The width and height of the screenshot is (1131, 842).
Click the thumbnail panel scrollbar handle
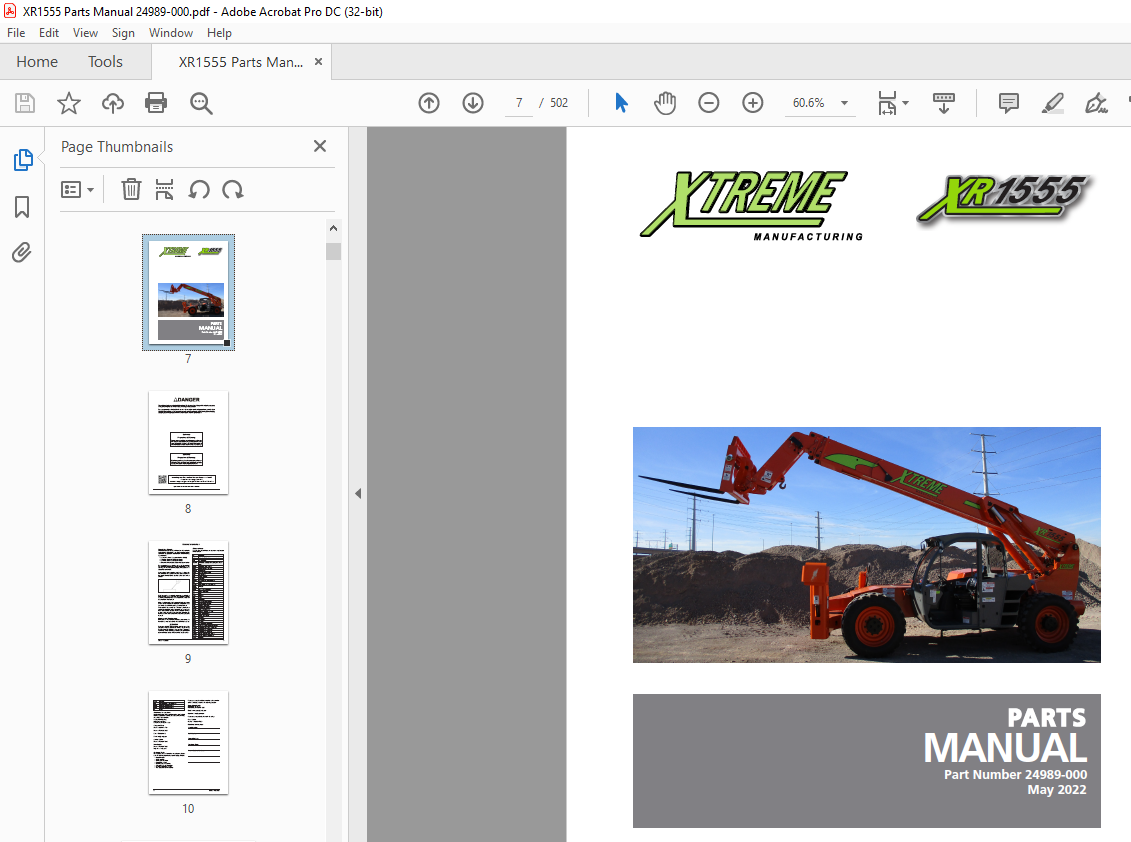coord(333,251)
